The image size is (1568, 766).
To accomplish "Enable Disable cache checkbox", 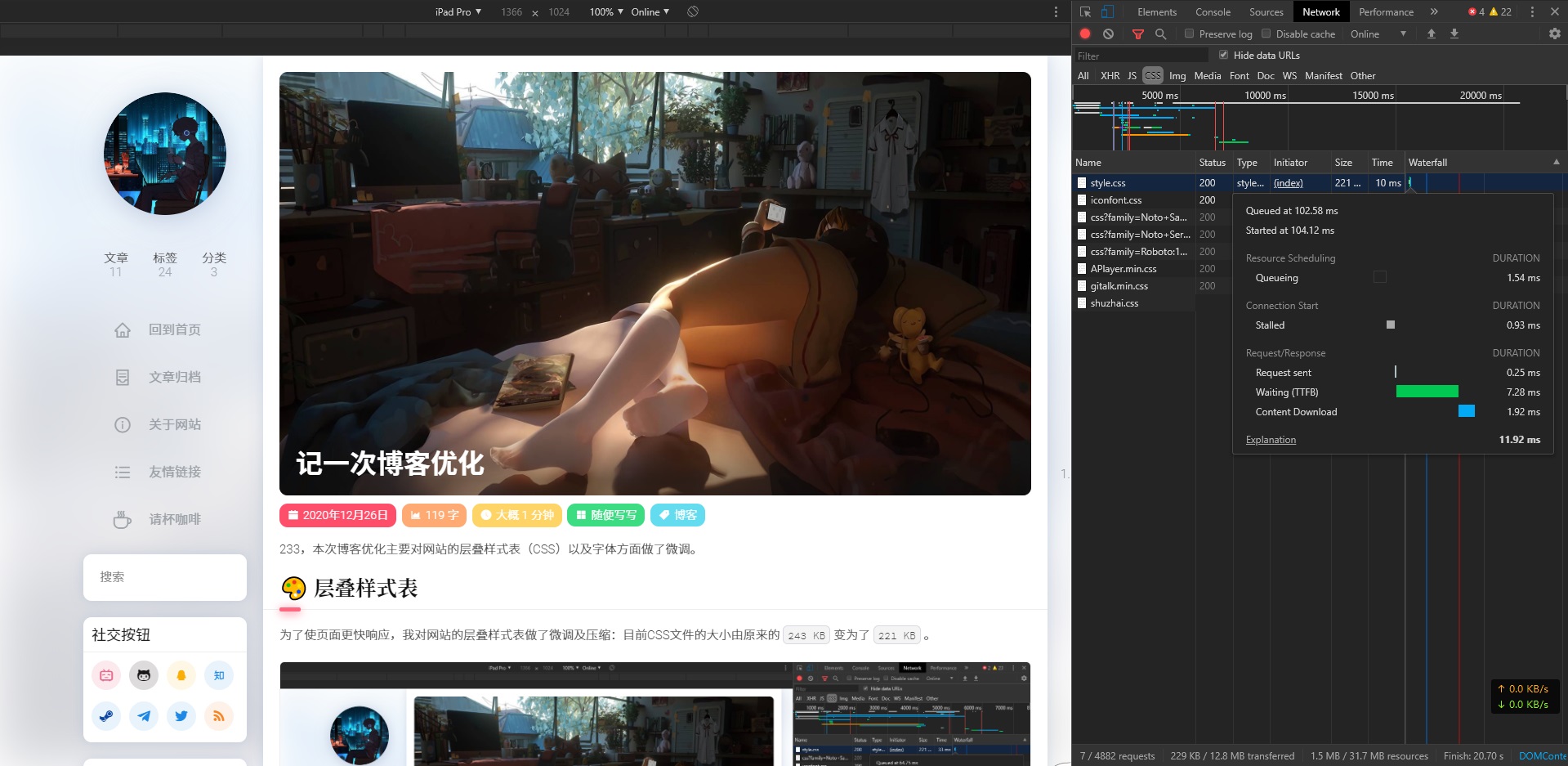I will tap(1266, 34).
